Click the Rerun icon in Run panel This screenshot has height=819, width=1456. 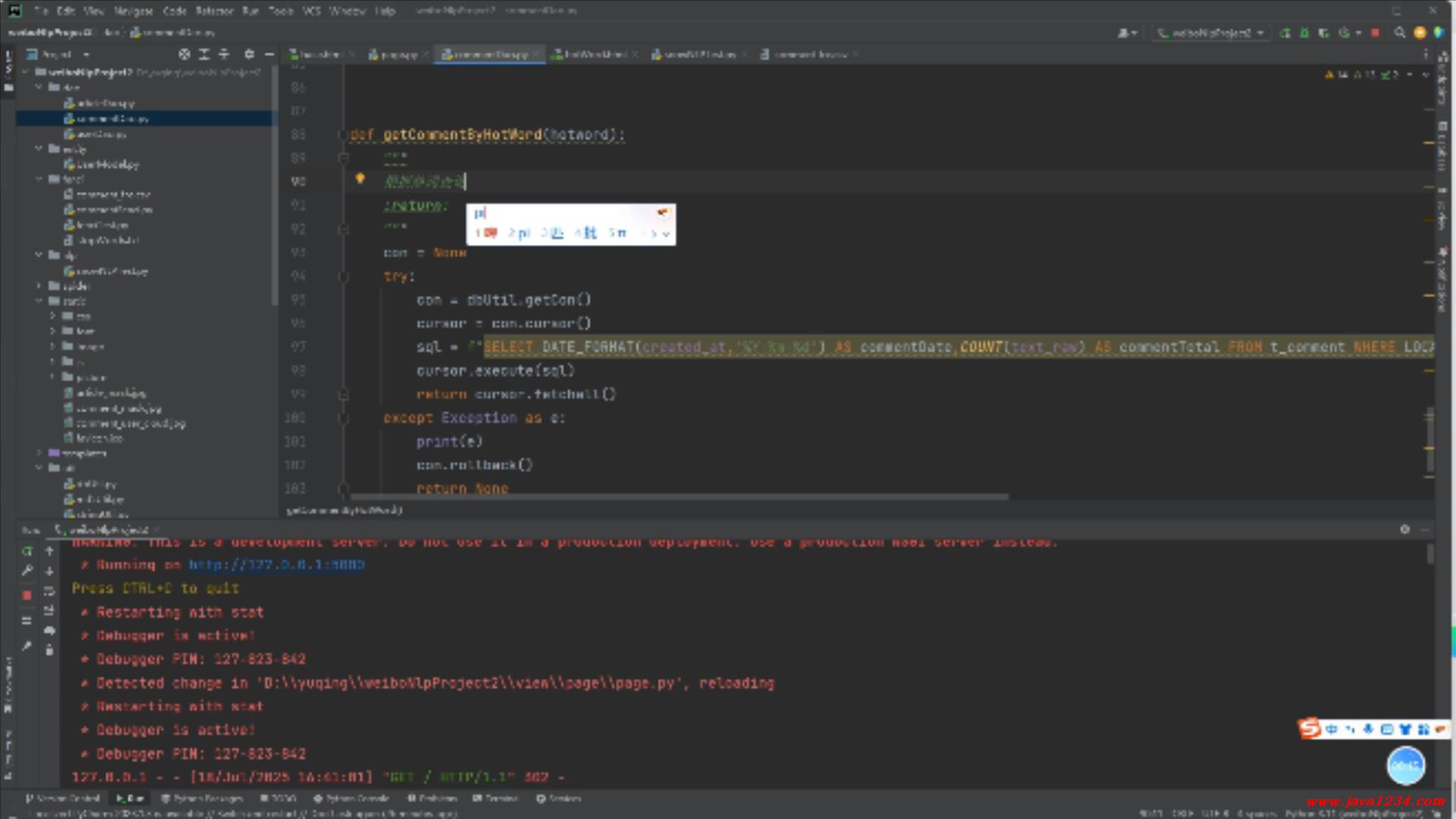[x=27, y=551]
